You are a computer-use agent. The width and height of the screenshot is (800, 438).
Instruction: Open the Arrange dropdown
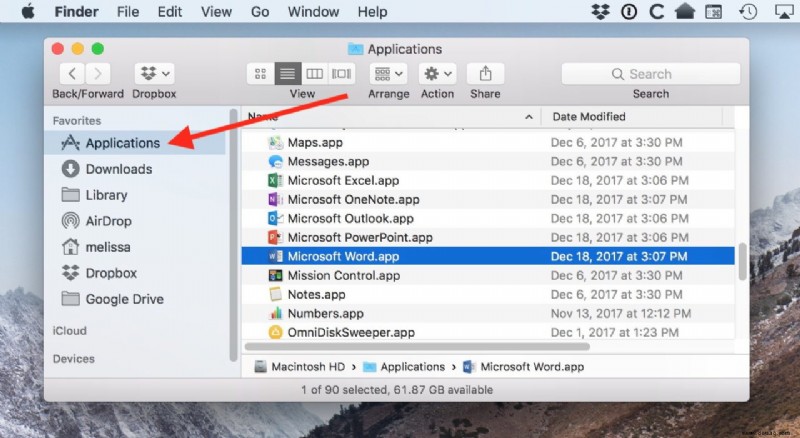pos(388,74)
